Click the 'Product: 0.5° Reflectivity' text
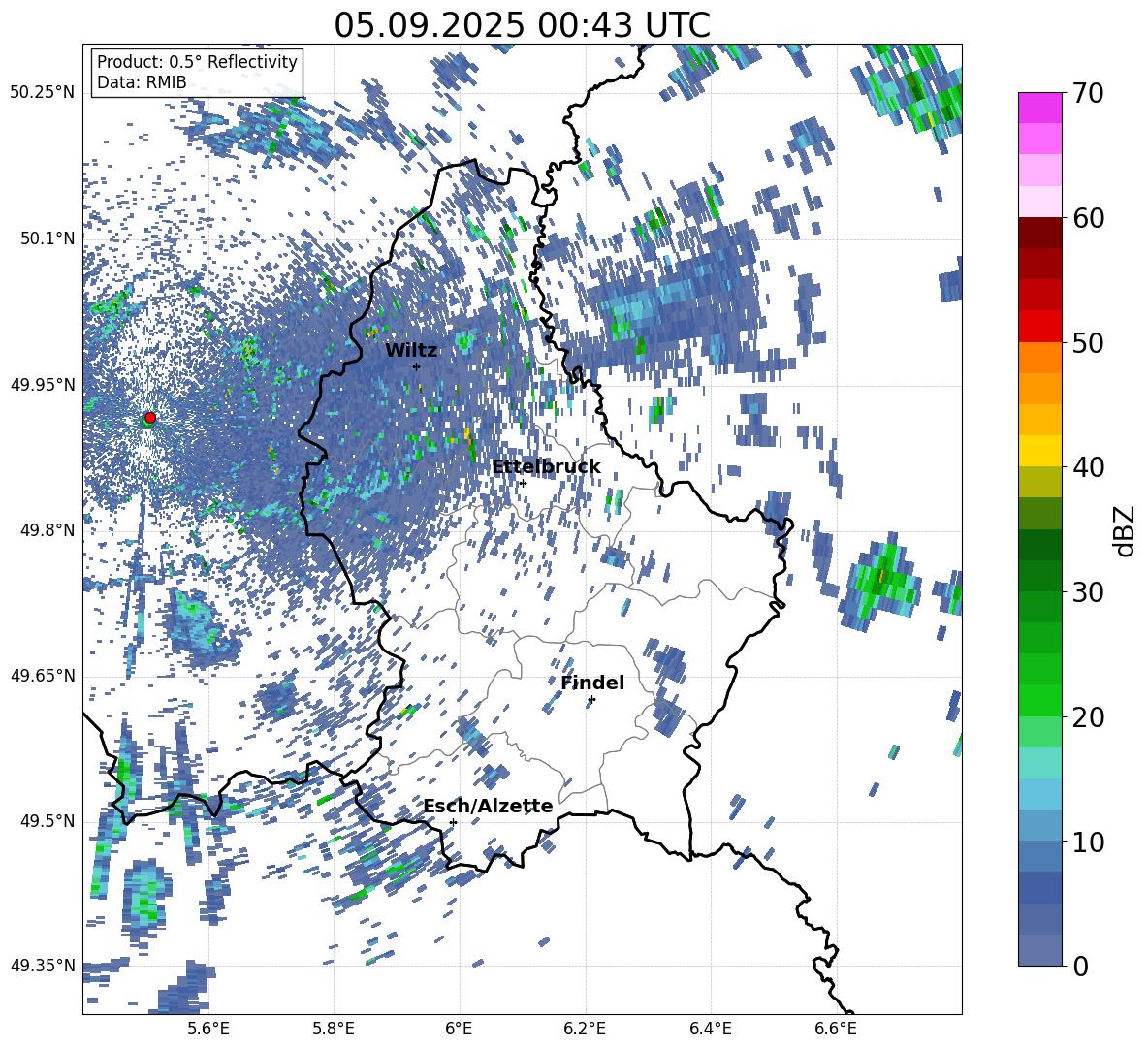This screenshot has width=1148, height=1048. tap(197, 61)
